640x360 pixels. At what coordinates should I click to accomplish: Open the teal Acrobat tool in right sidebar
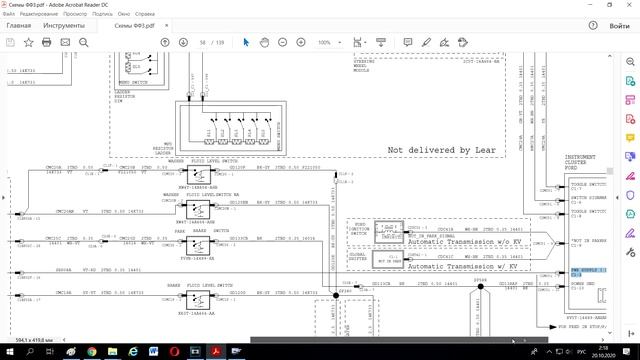pos(630,214)
